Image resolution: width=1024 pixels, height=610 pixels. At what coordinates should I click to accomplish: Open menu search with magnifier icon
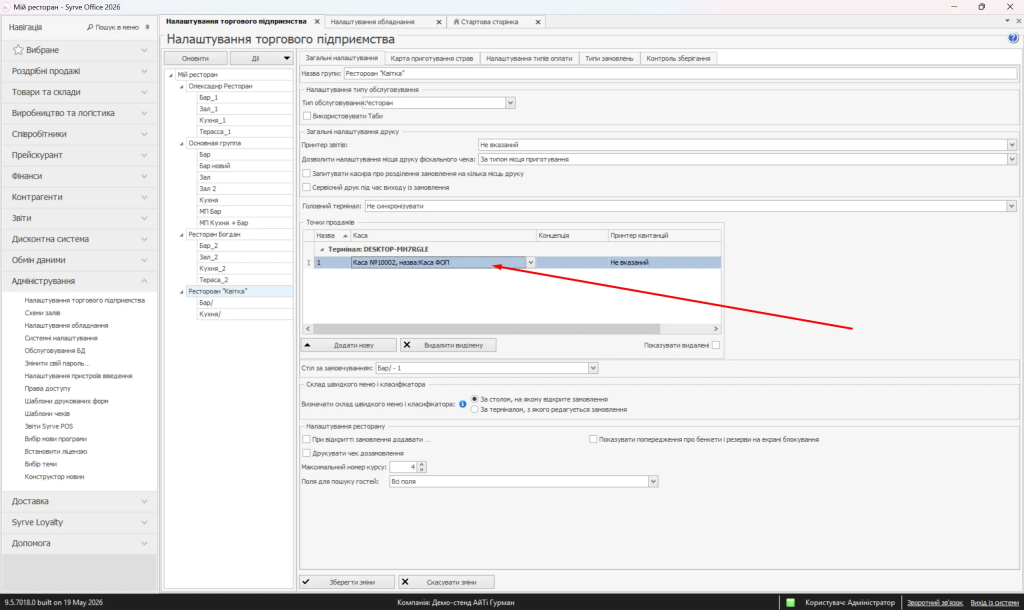pos(113,27)
